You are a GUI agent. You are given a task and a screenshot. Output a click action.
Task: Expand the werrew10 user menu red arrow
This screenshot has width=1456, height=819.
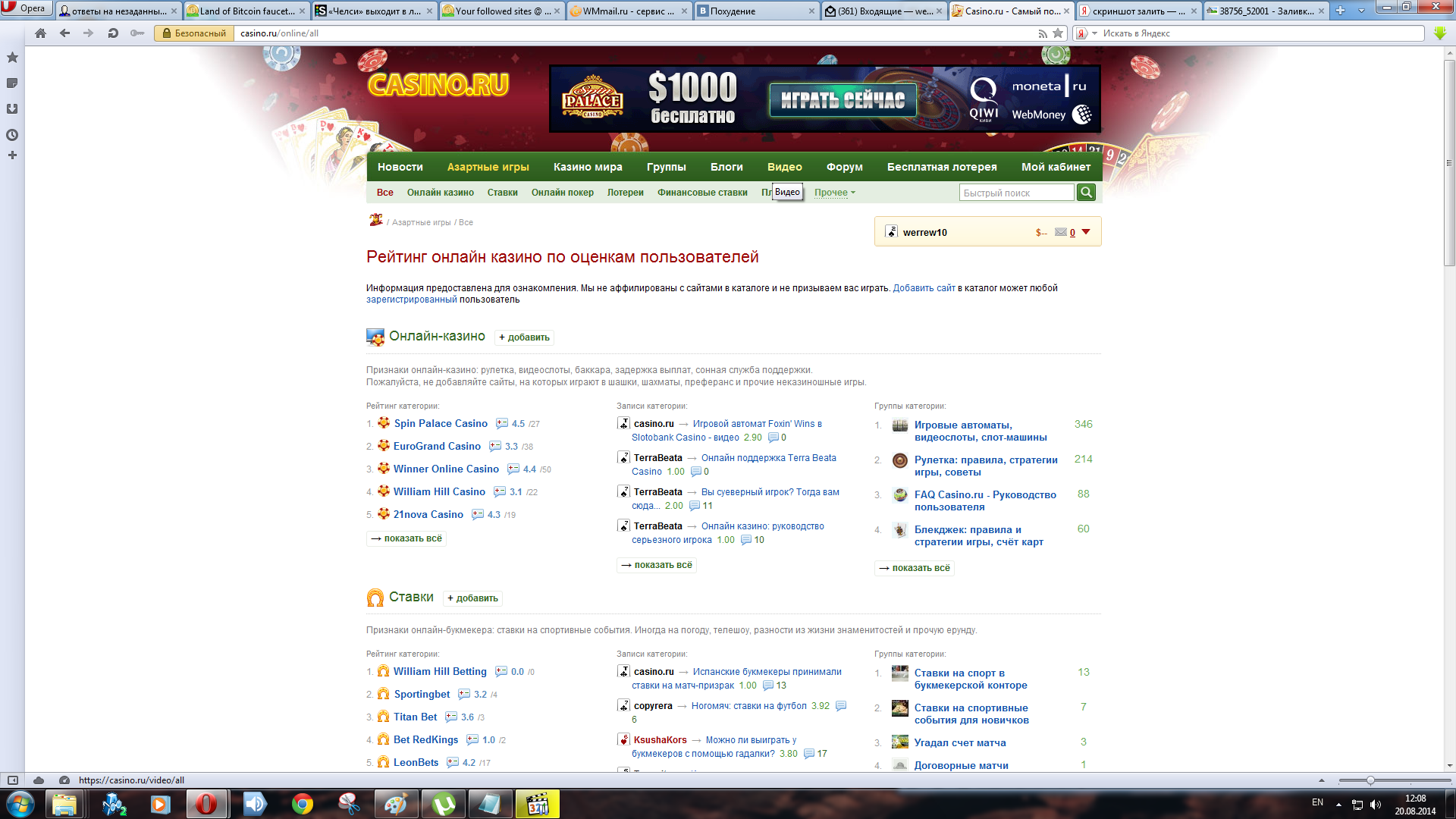click(1086, 232)
